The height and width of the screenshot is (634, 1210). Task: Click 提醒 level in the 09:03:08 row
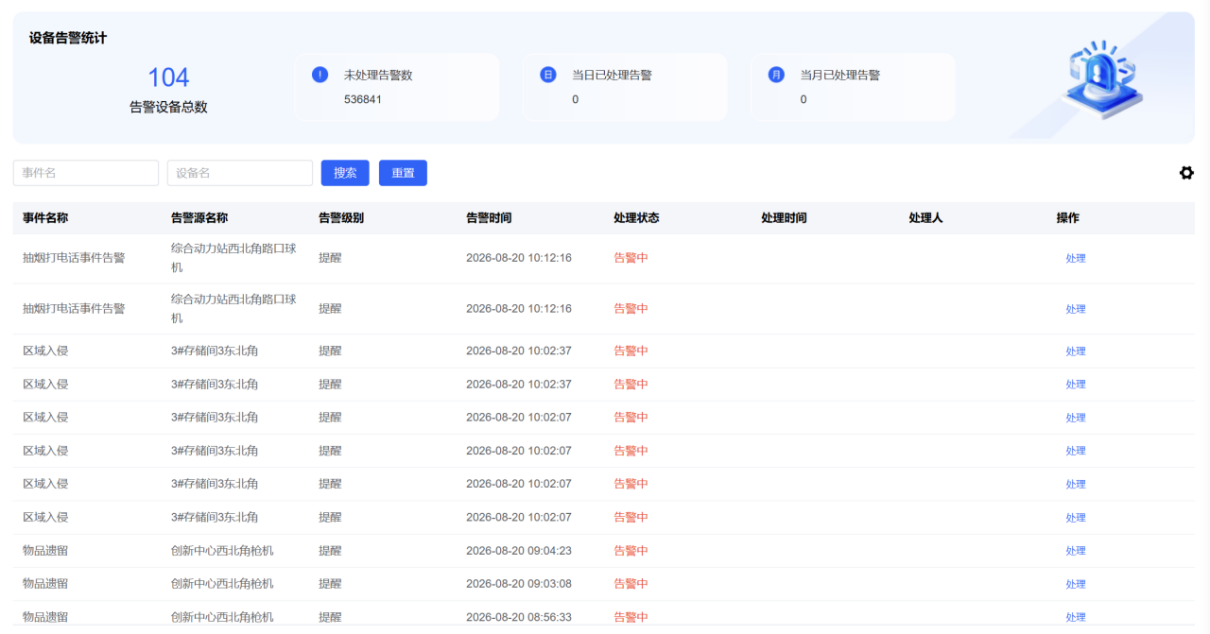point(330,584)
